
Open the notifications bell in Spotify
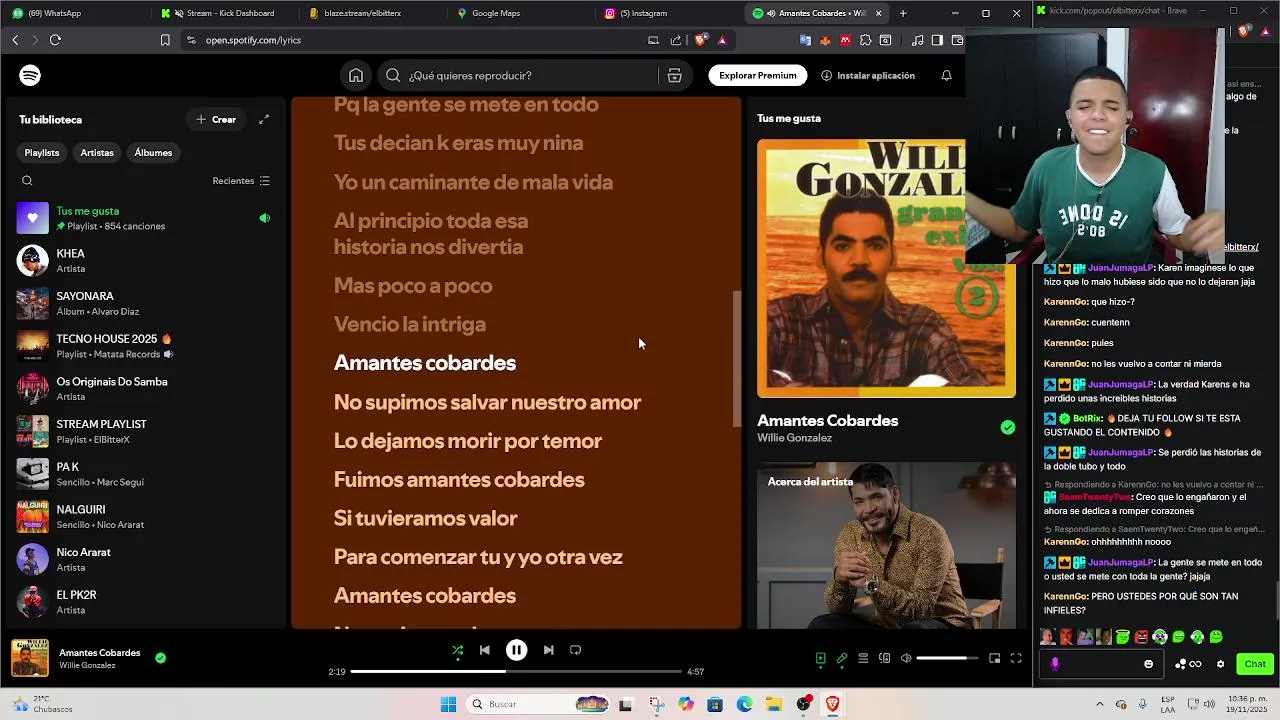click(x=946, y=76)
